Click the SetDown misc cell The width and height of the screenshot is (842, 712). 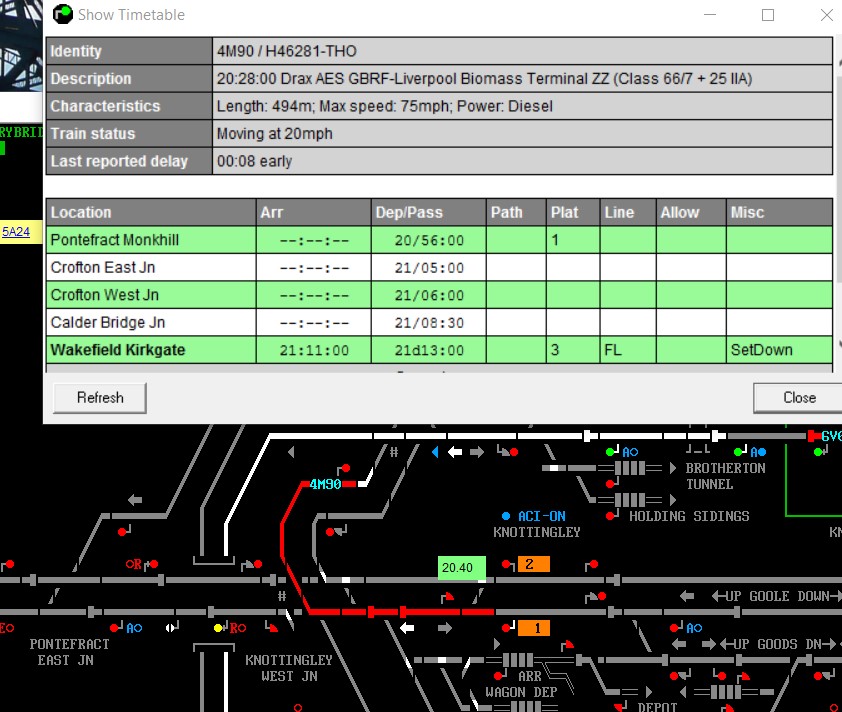point(779,350)
